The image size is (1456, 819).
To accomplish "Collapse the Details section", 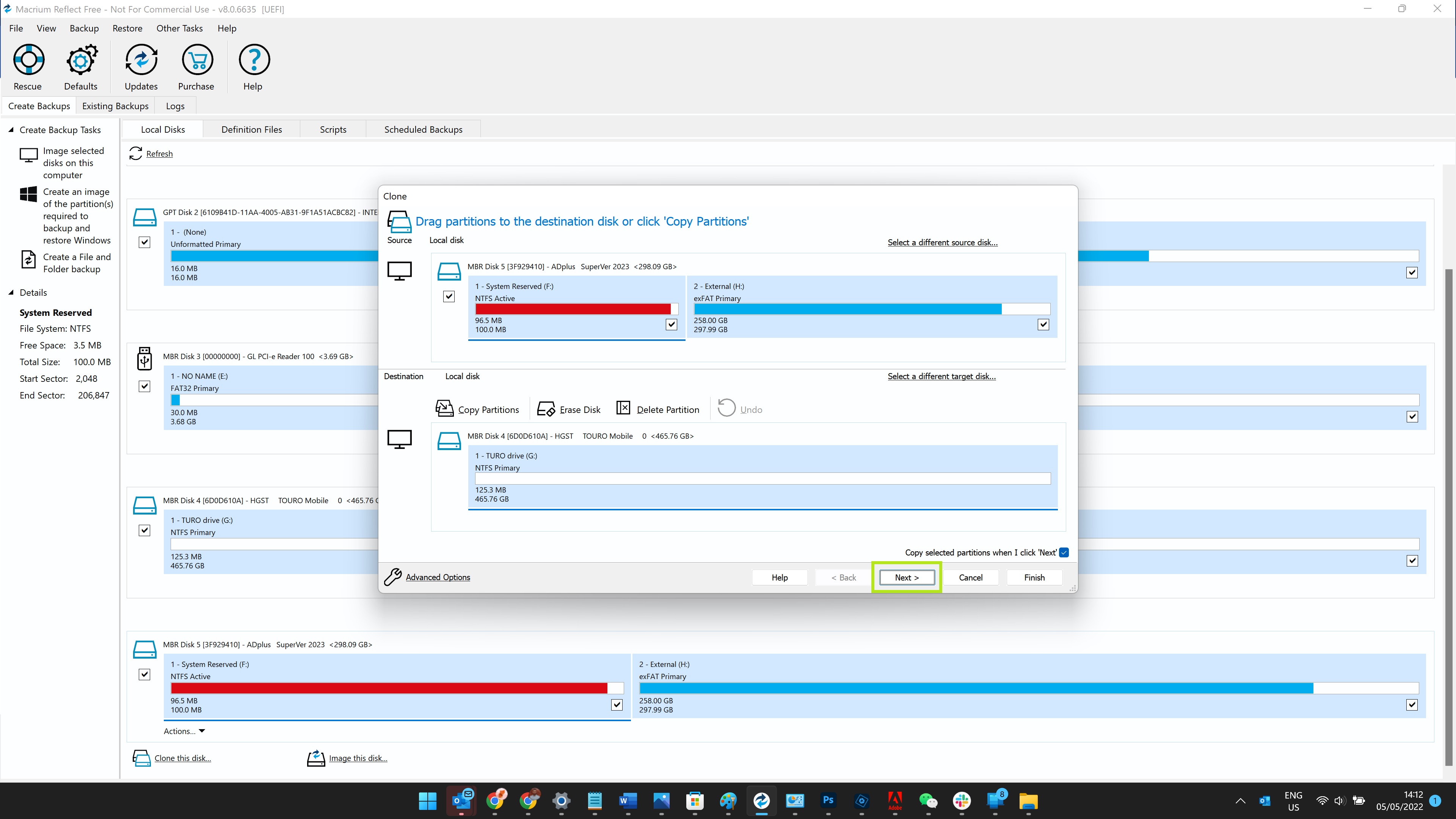I will 11,292.
